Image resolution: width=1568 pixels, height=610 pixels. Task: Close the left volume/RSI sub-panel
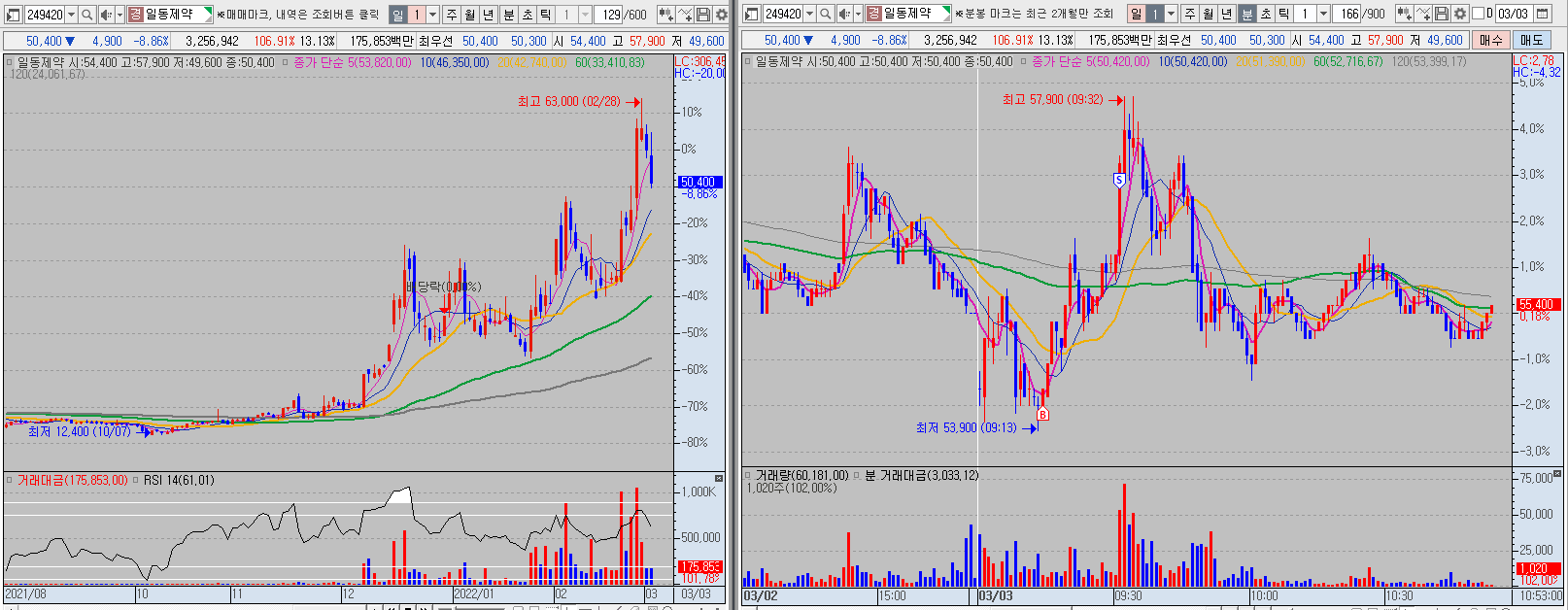coord(719,478)
